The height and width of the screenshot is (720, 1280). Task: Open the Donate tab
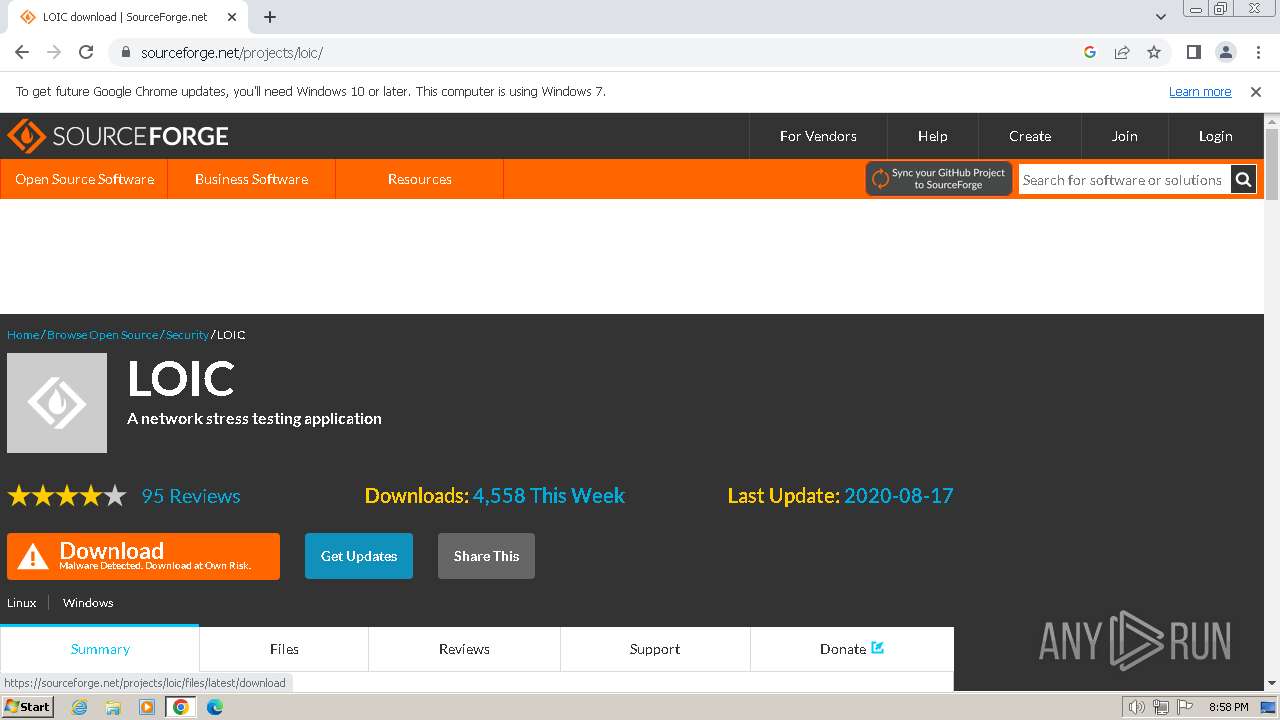click(852, 649)
